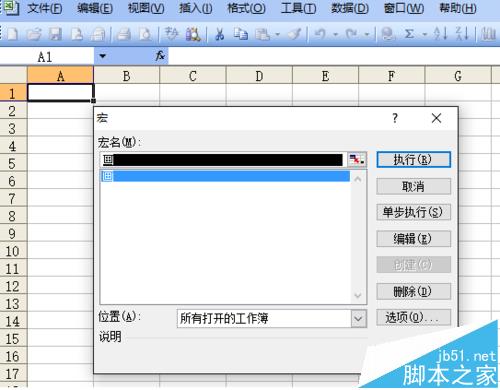Click the Research binoculars icon
The width and height of the screenshot is (500, 390).
tap(193, 34)
